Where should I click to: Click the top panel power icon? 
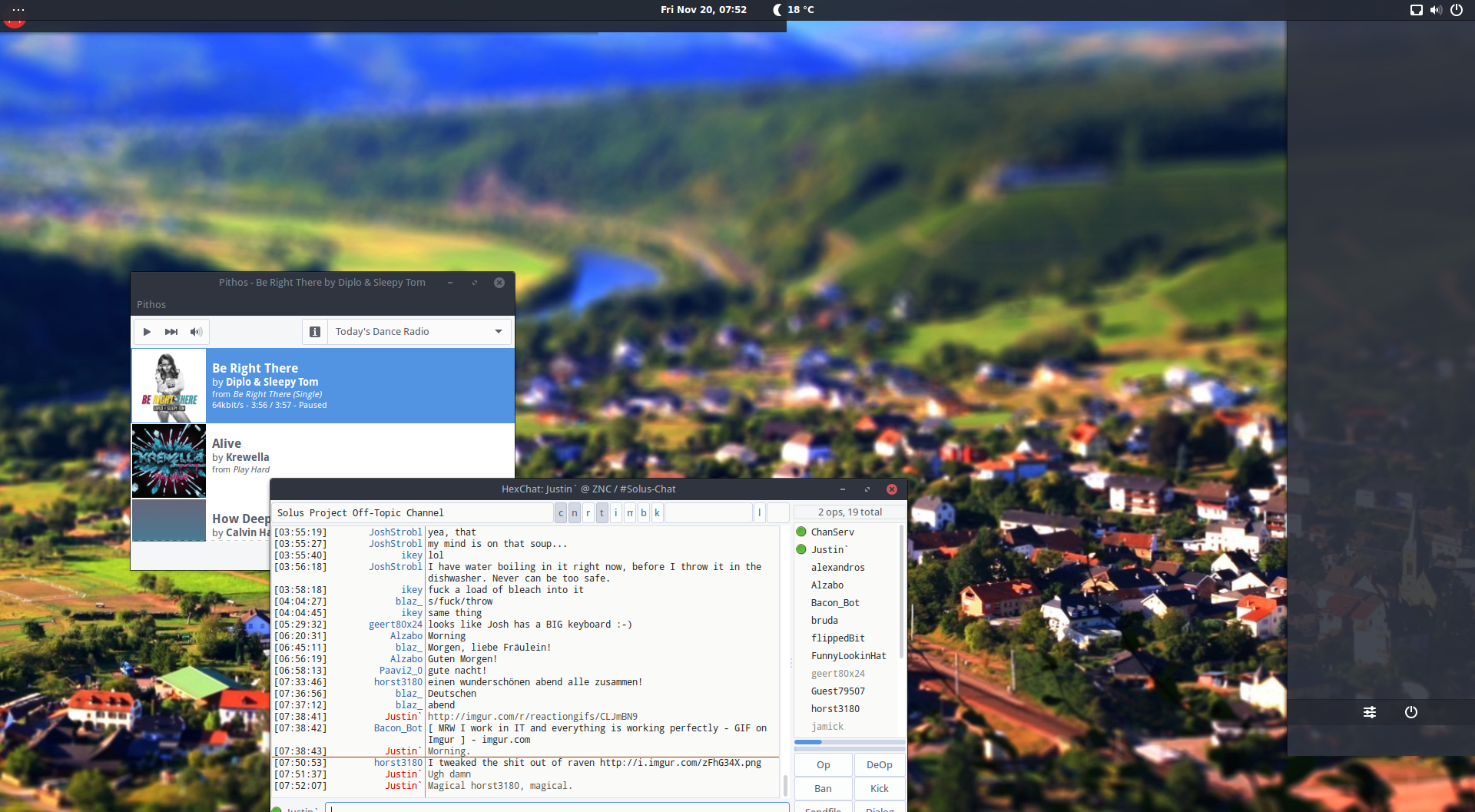pyautogui.click(x=1457, y=10)
